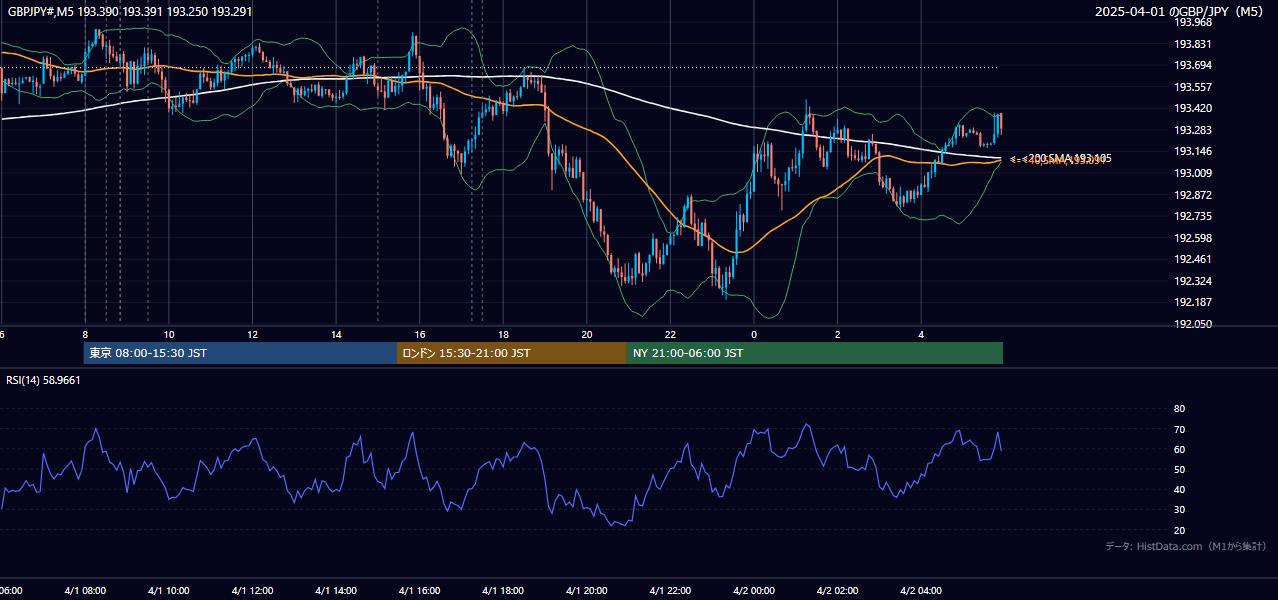The width and height of the screenshot is (1278, 600).
Task: Click price axis value 192.187
Action: point(1192,302)
